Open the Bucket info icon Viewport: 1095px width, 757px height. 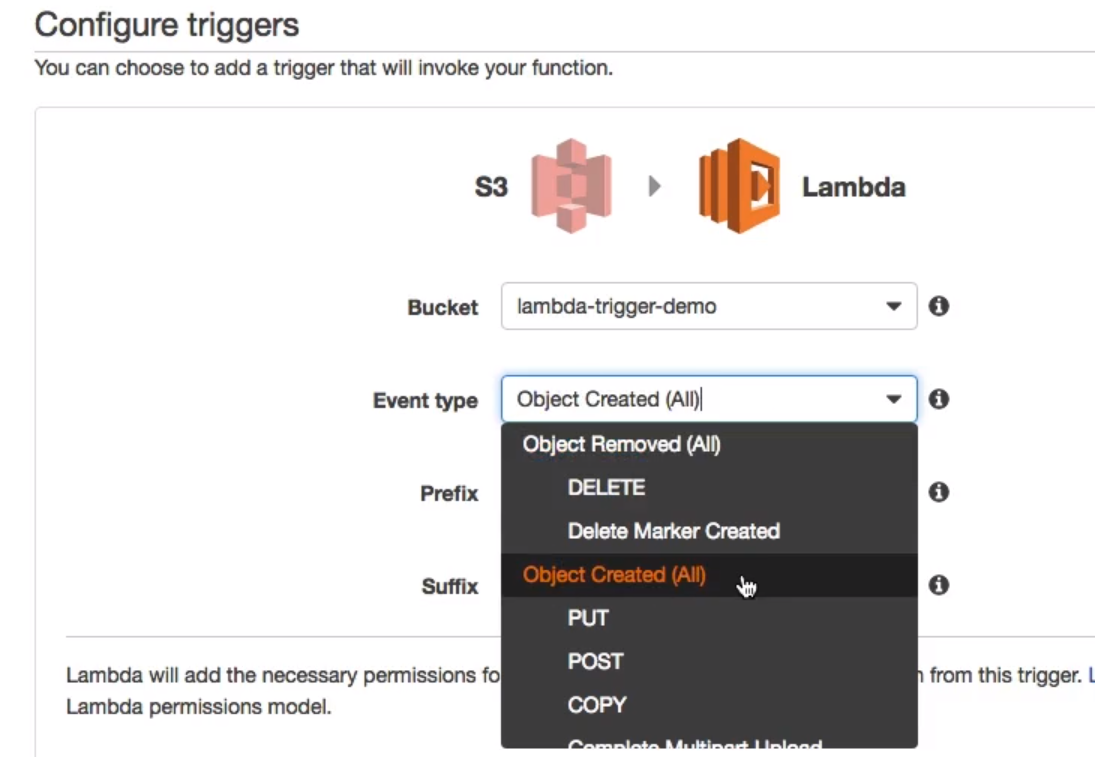point(939,306)
